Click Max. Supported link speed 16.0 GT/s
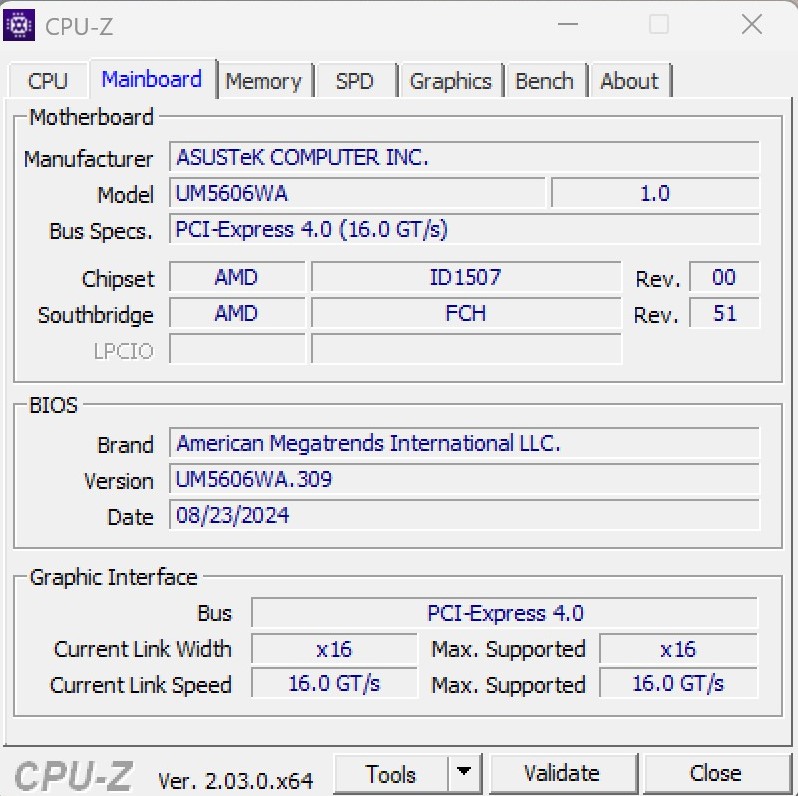798x796 pixels. coord(678,683)
